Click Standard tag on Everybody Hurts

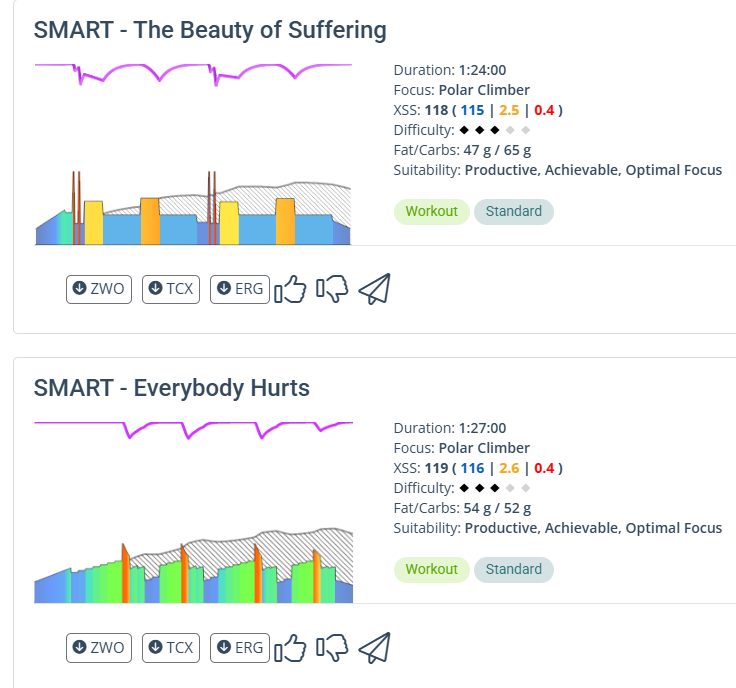tap(513, 569)
